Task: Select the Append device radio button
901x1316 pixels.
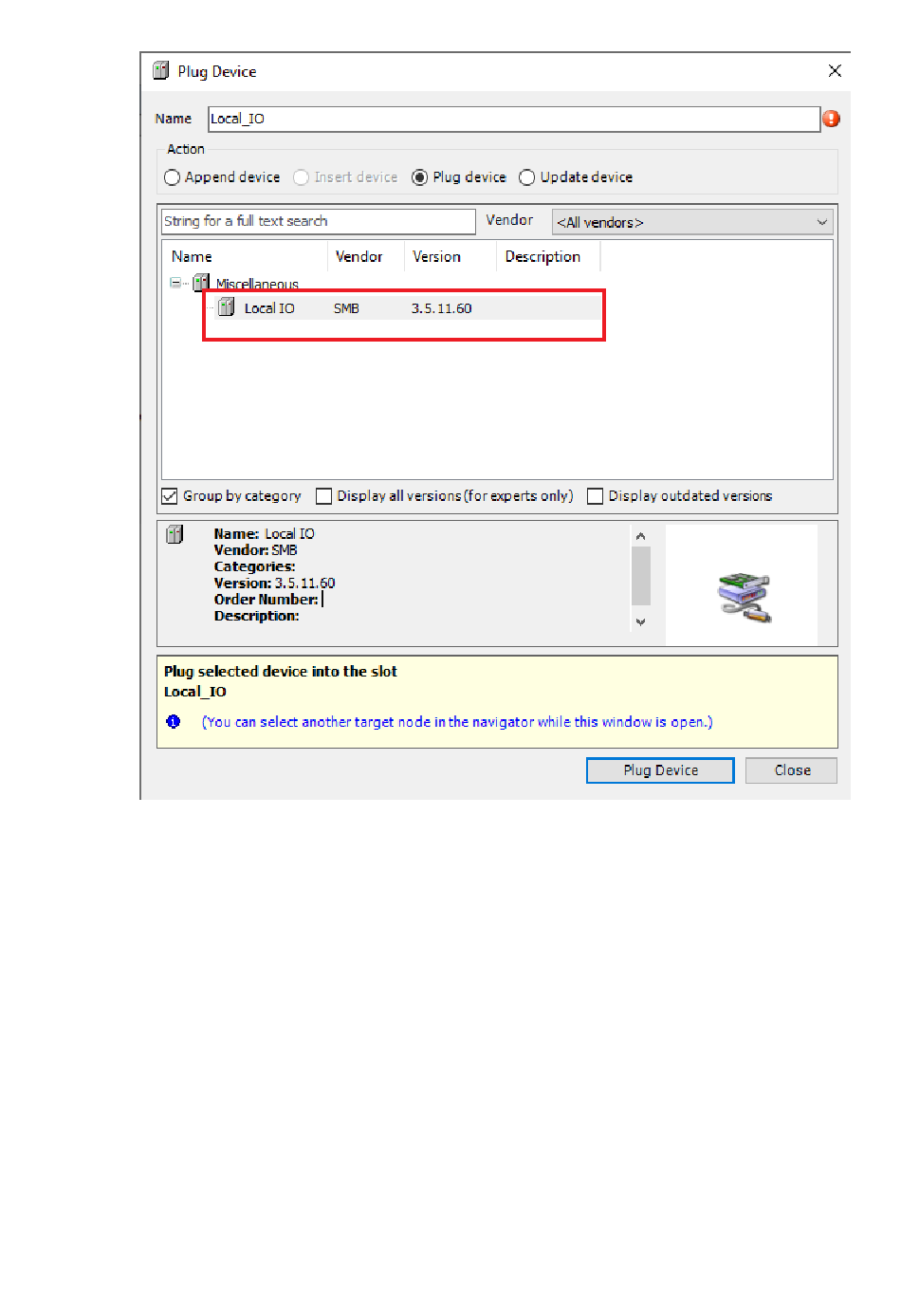Action: click(x=172, y=177)
